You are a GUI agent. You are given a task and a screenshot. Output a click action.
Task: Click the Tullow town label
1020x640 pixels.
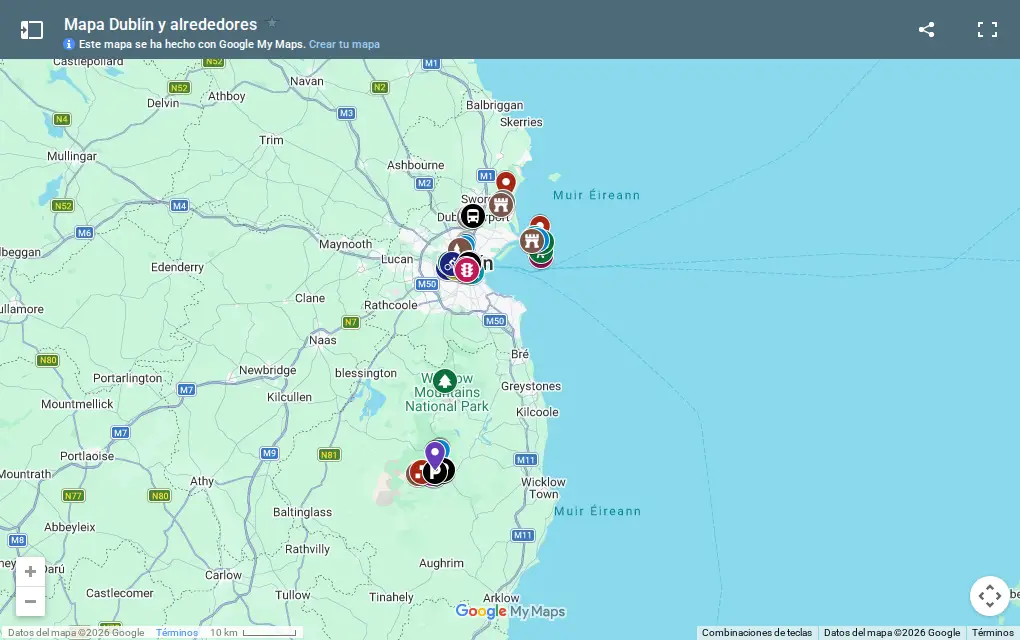coord(293,595)
